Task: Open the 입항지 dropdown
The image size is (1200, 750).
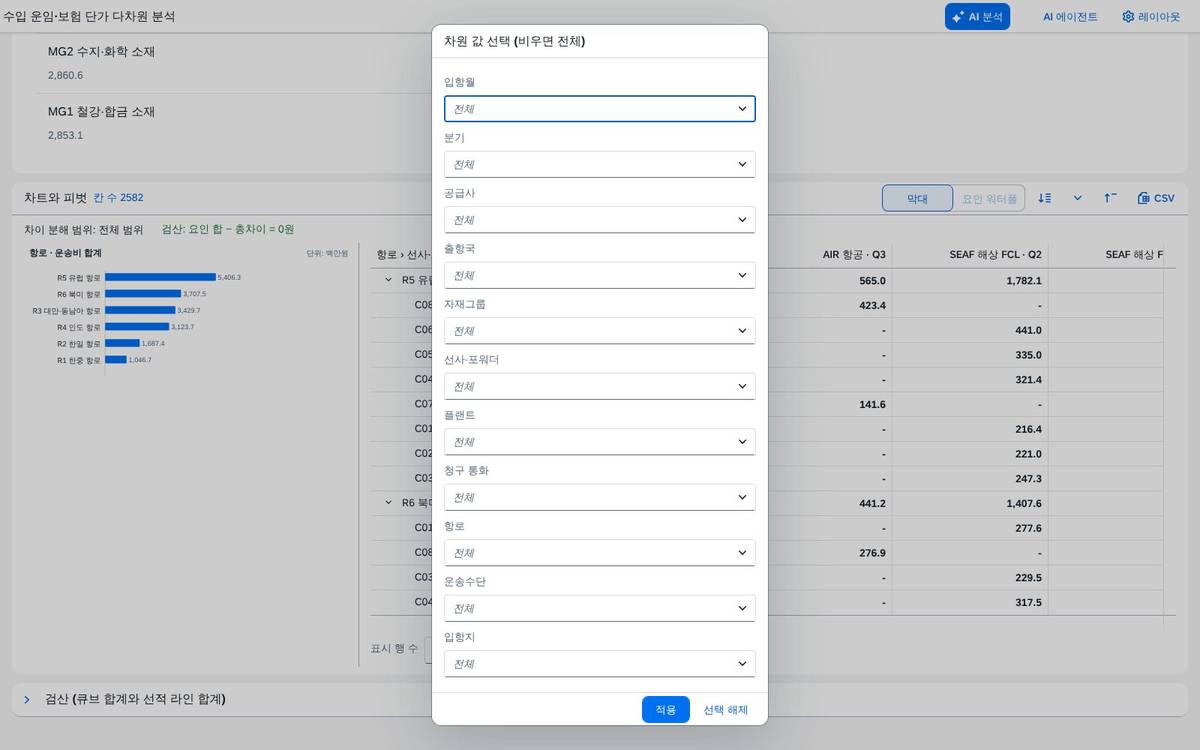Action: 600,664
